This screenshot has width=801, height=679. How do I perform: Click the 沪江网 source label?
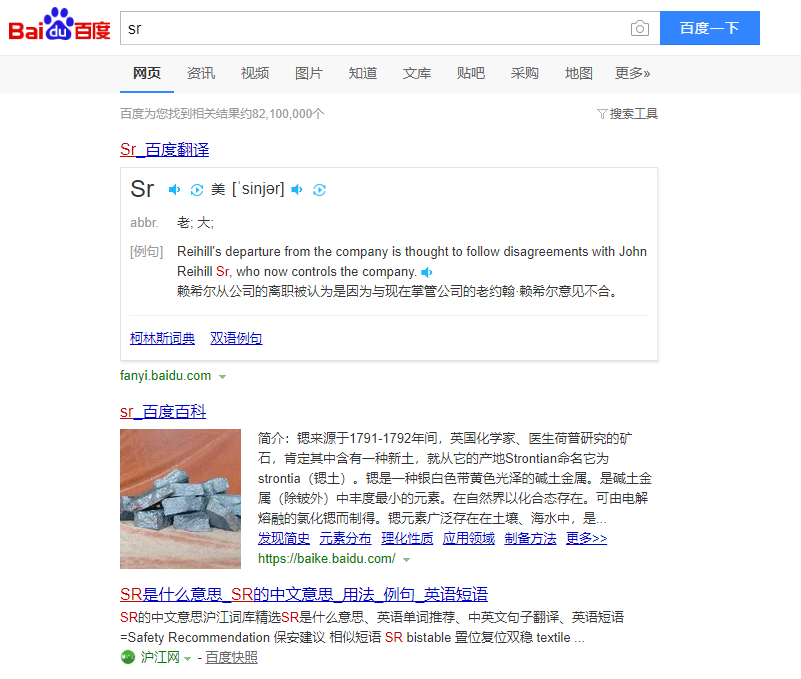[x=160, y=658]
